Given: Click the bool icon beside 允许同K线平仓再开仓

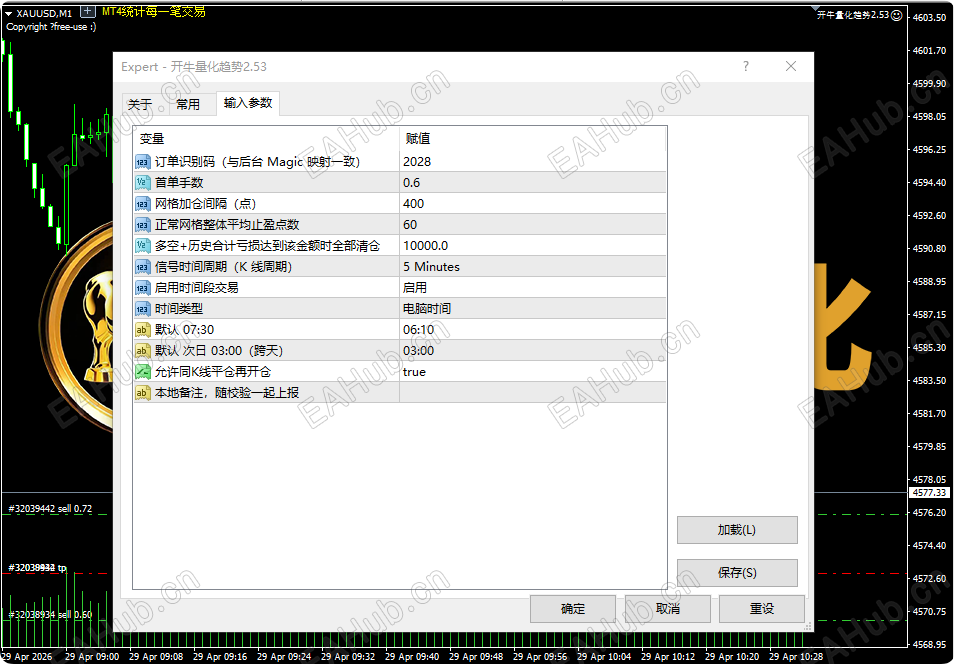Looking at the screenshot, I should pos(143,372).
